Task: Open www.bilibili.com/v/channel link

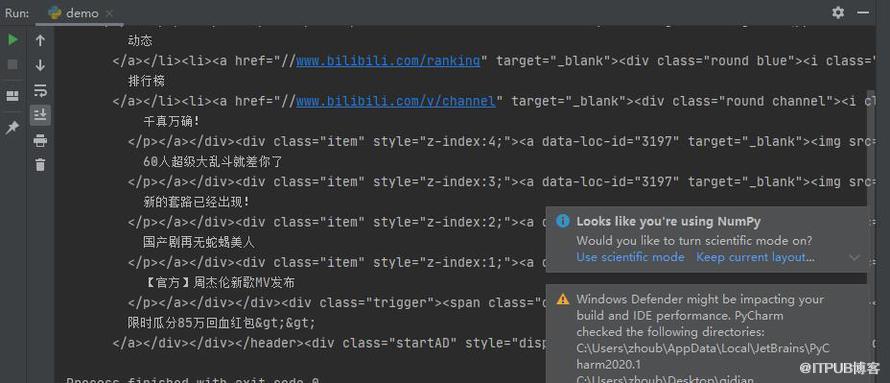Action: 396,101
